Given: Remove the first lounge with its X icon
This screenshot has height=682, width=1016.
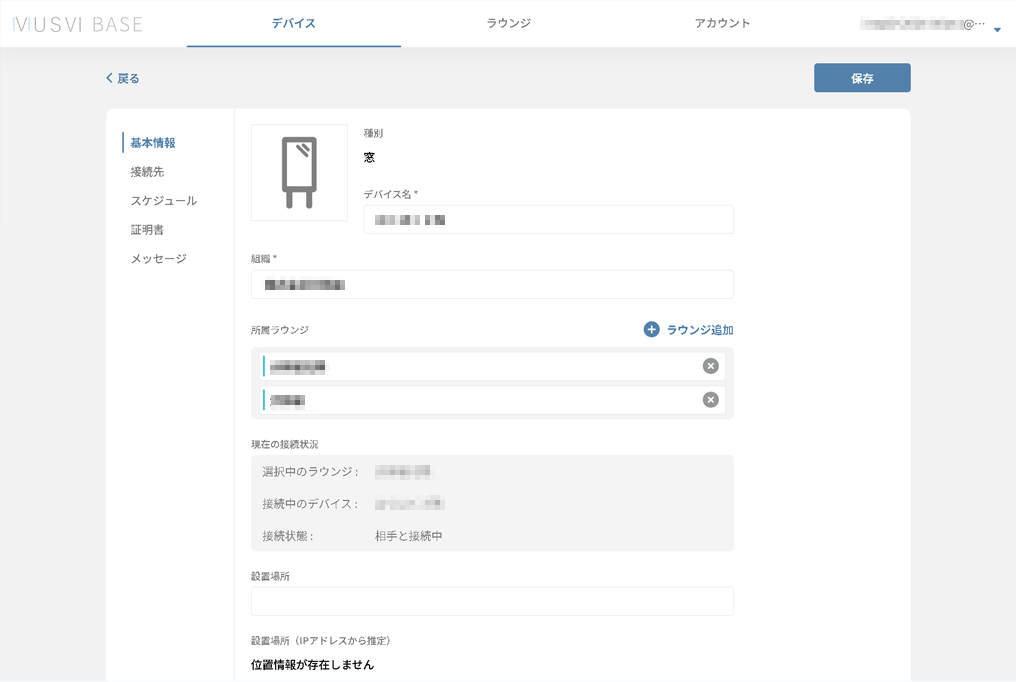Looking at the screenshot, I should pos(710,366).
